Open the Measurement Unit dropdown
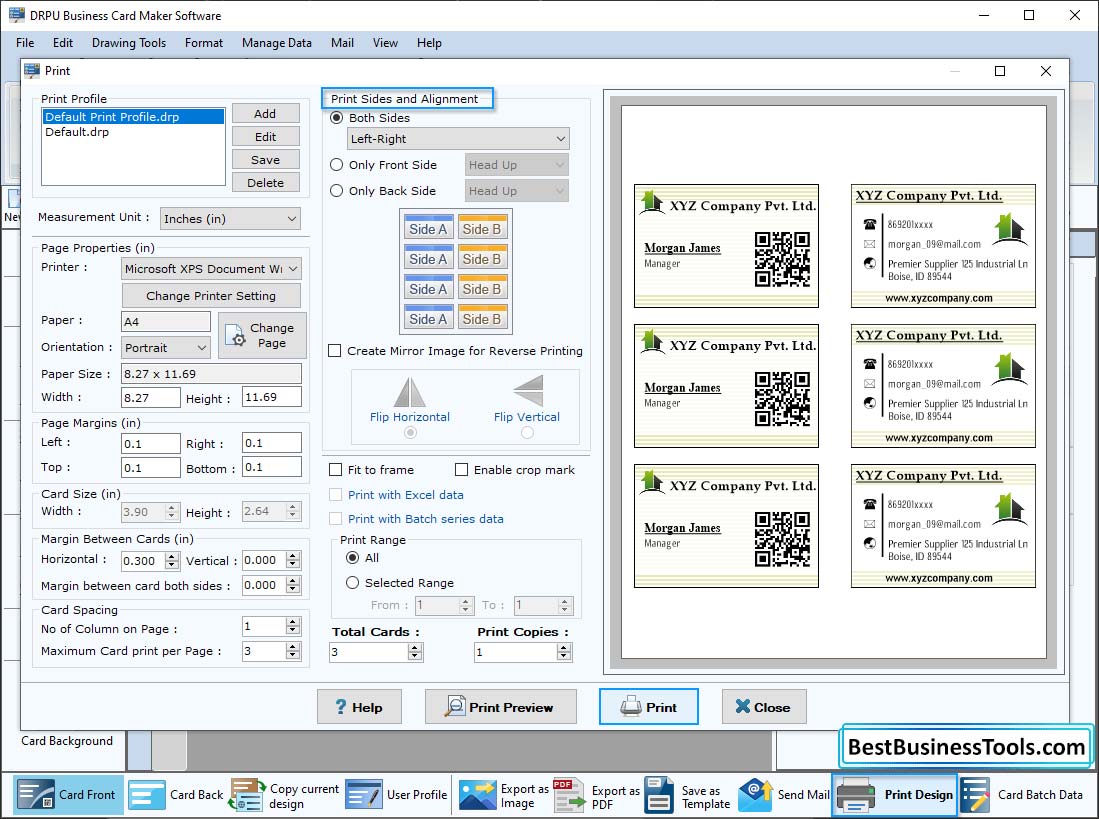The image size is (1099, 819). tap(230, 219)
